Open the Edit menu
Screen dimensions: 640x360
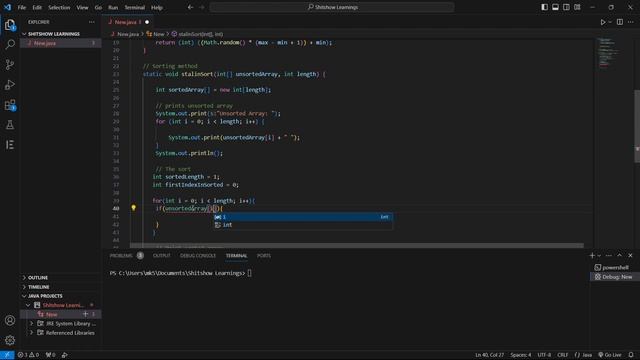[x=37, y=7]
